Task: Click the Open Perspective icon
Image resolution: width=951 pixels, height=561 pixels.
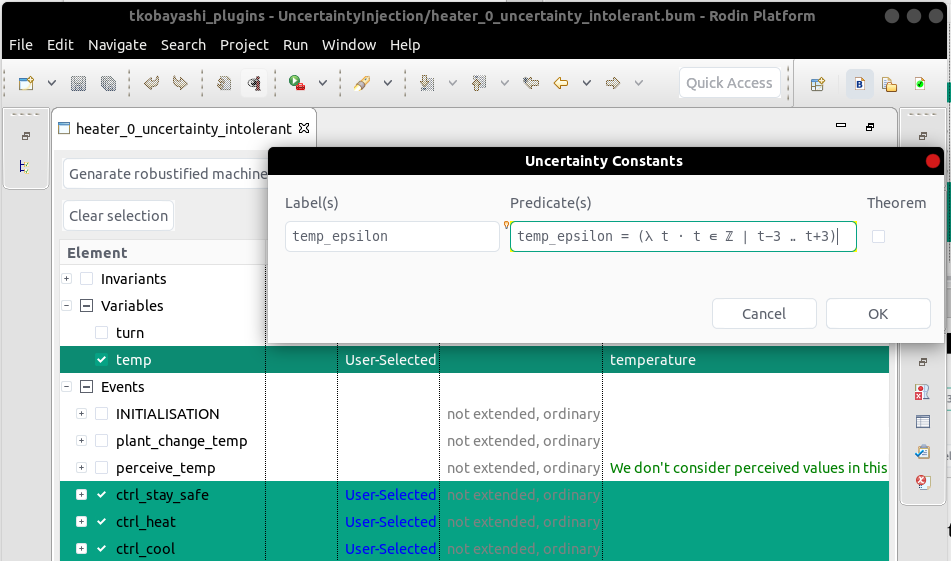Action: [818, 84]
